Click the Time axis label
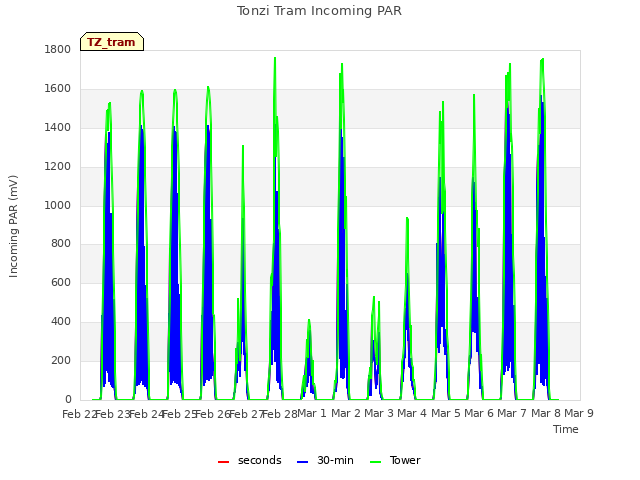The height and width of the screenshot is (480, 640). pyautogui.click(x=566, y=429)
